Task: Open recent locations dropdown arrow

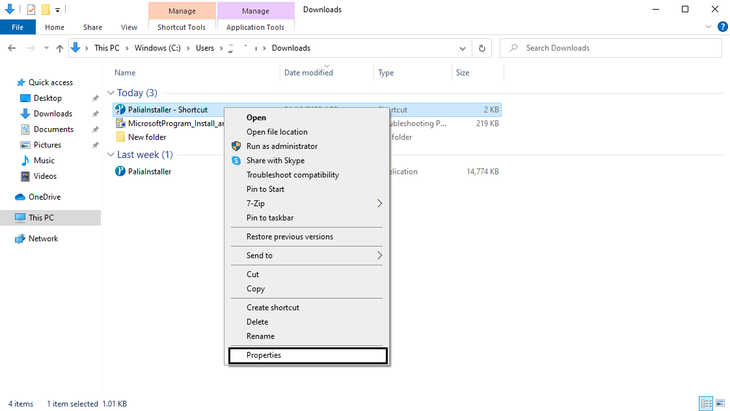Action: tap(46, 48)
